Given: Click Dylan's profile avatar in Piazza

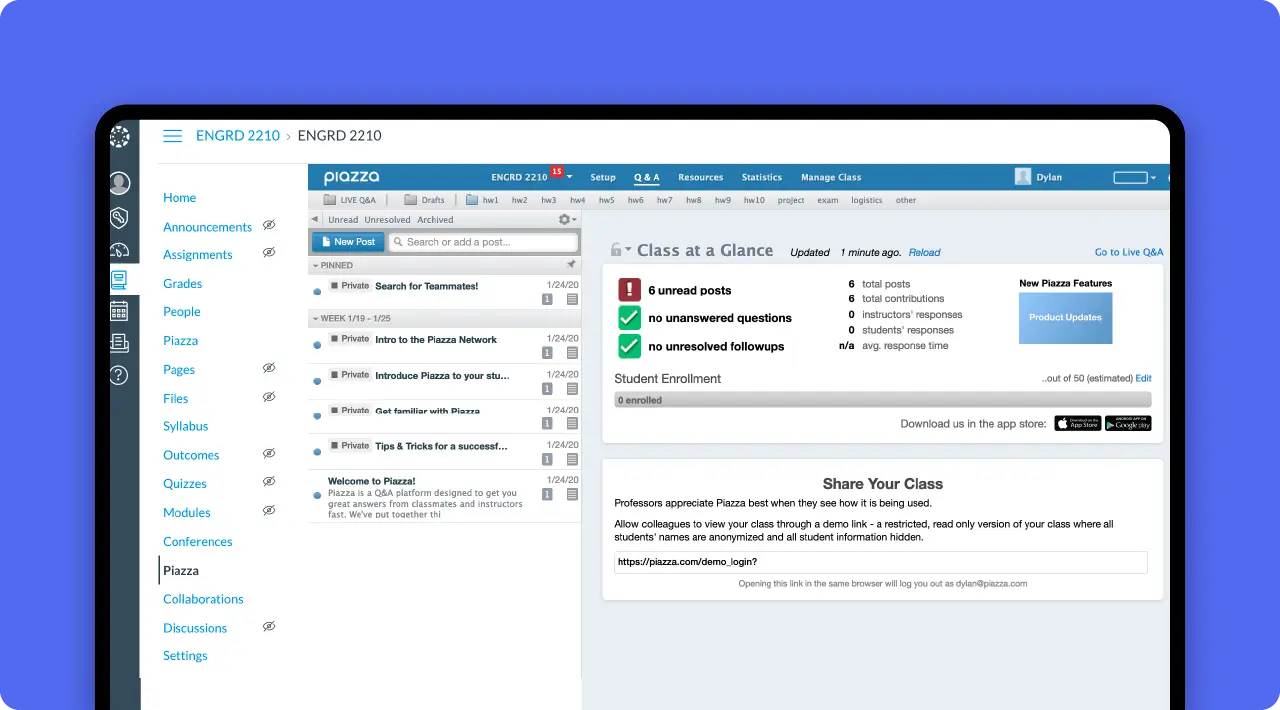Looking at the screenshot, I should click(x=1023, y=177).
